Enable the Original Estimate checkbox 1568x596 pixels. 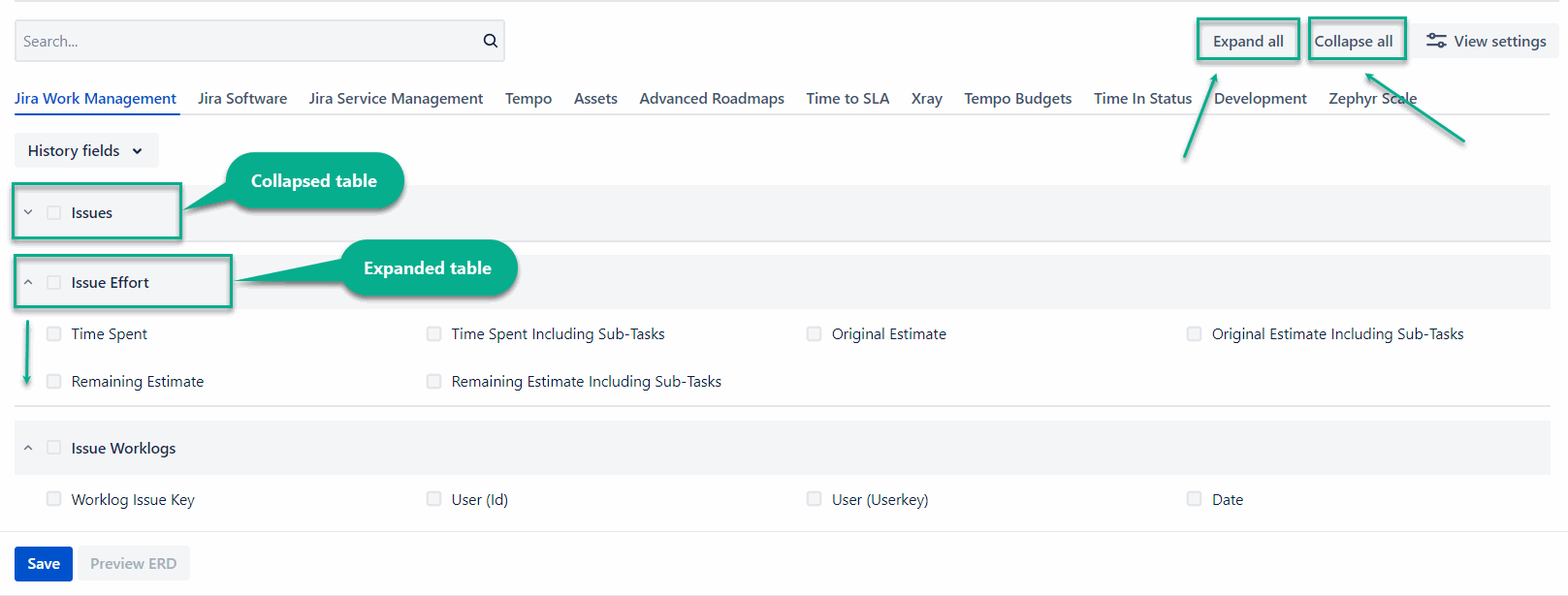click(x=815, y=333)
